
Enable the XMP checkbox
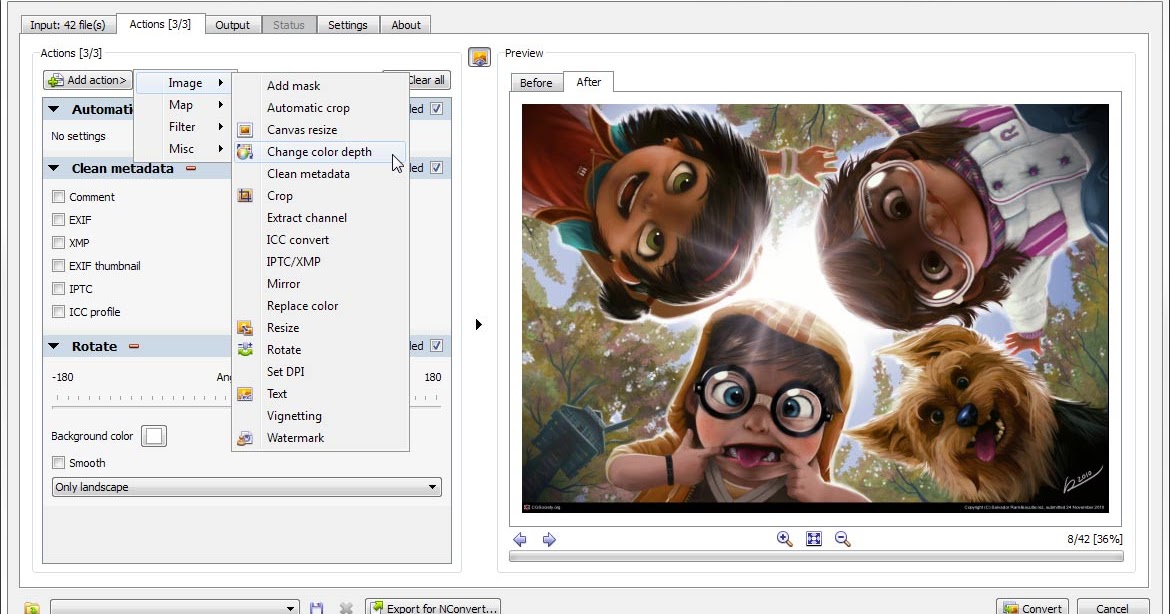pos(58,242)
